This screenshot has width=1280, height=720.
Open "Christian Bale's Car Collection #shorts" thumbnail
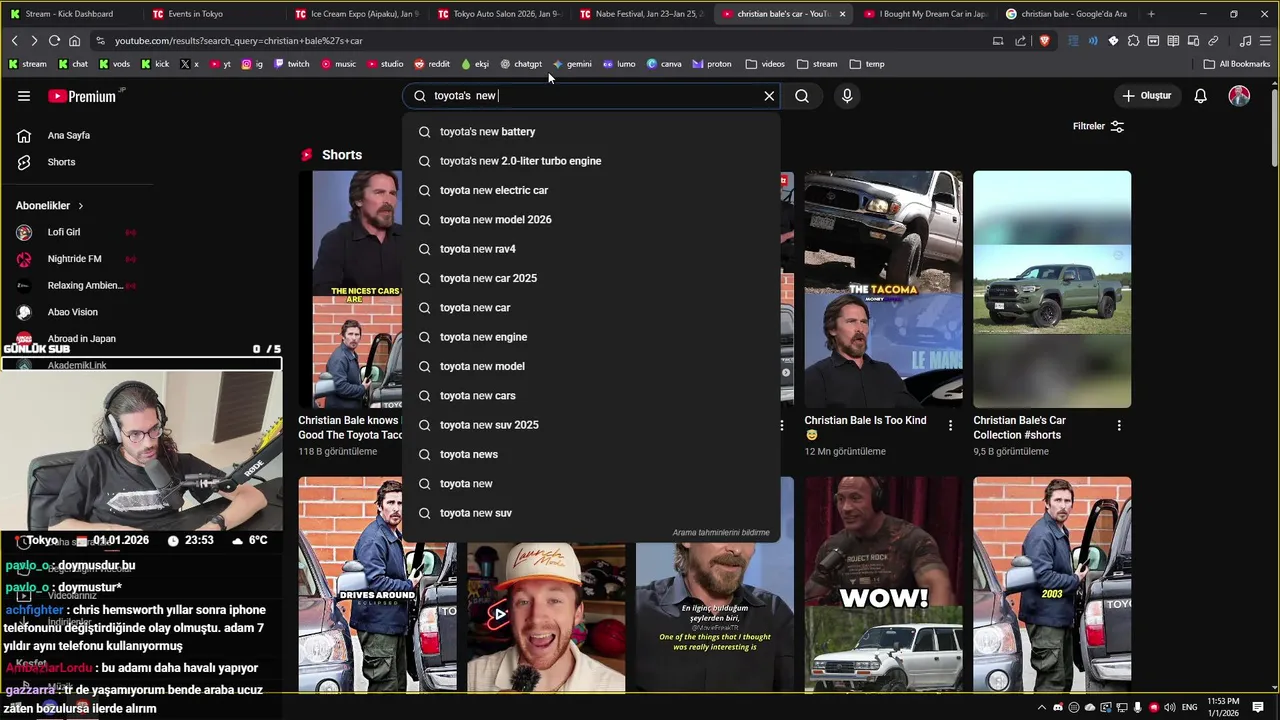click(1052, 289)
